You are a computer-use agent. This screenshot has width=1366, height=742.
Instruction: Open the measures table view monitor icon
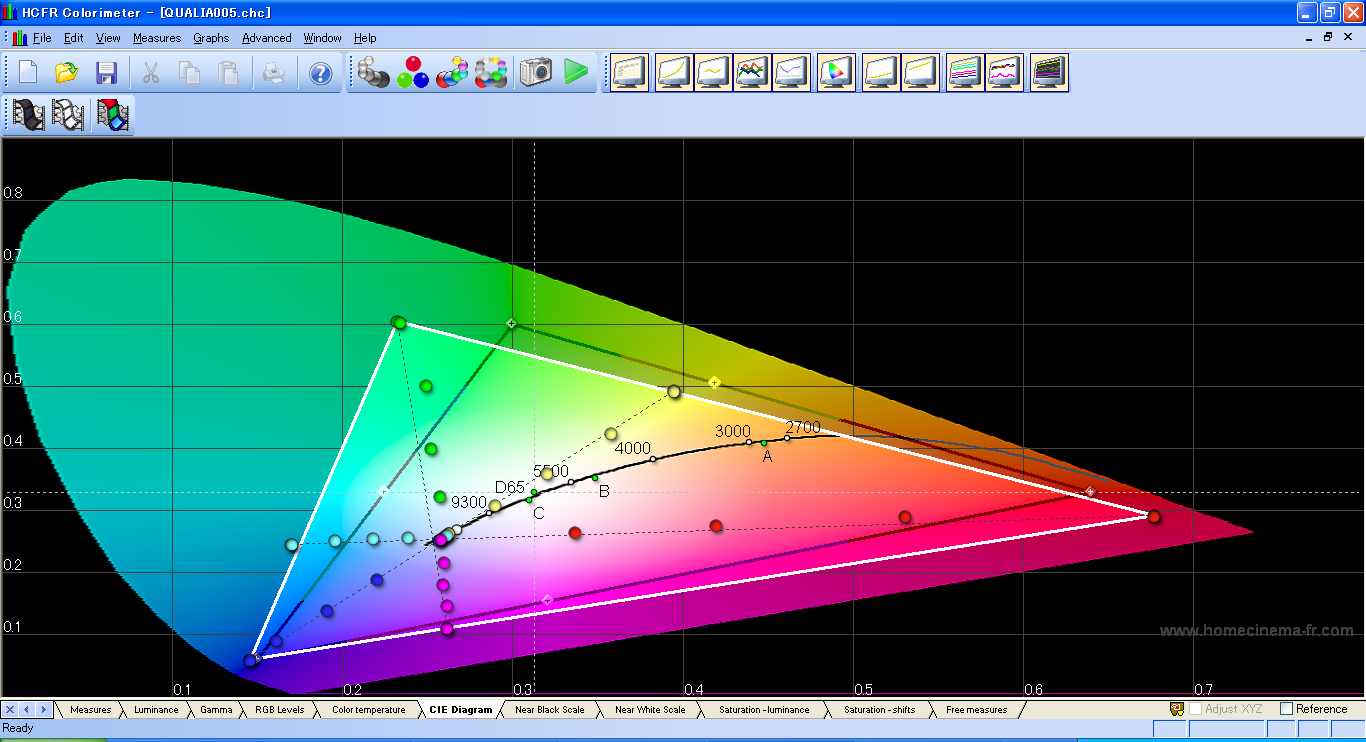click(630, 72)
